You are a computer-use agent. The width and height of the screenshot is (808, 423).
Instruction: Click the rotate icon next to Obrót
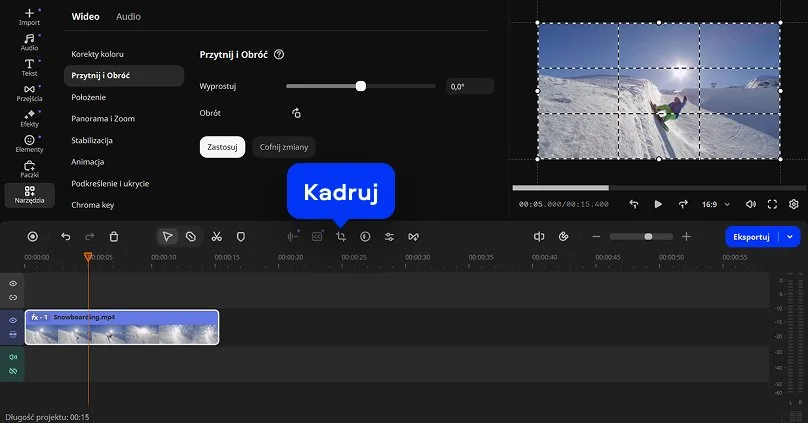(x=296, y=114)
